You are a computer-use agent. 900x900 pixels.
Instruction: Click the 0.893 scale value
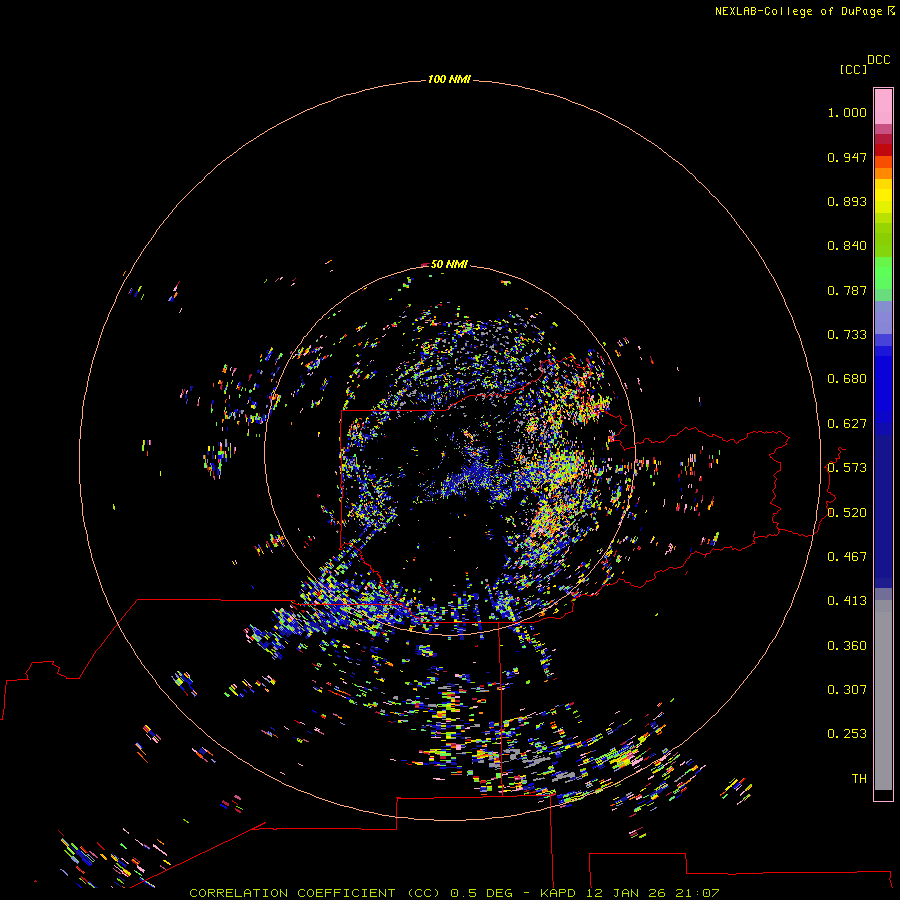[x=847, y=201]
